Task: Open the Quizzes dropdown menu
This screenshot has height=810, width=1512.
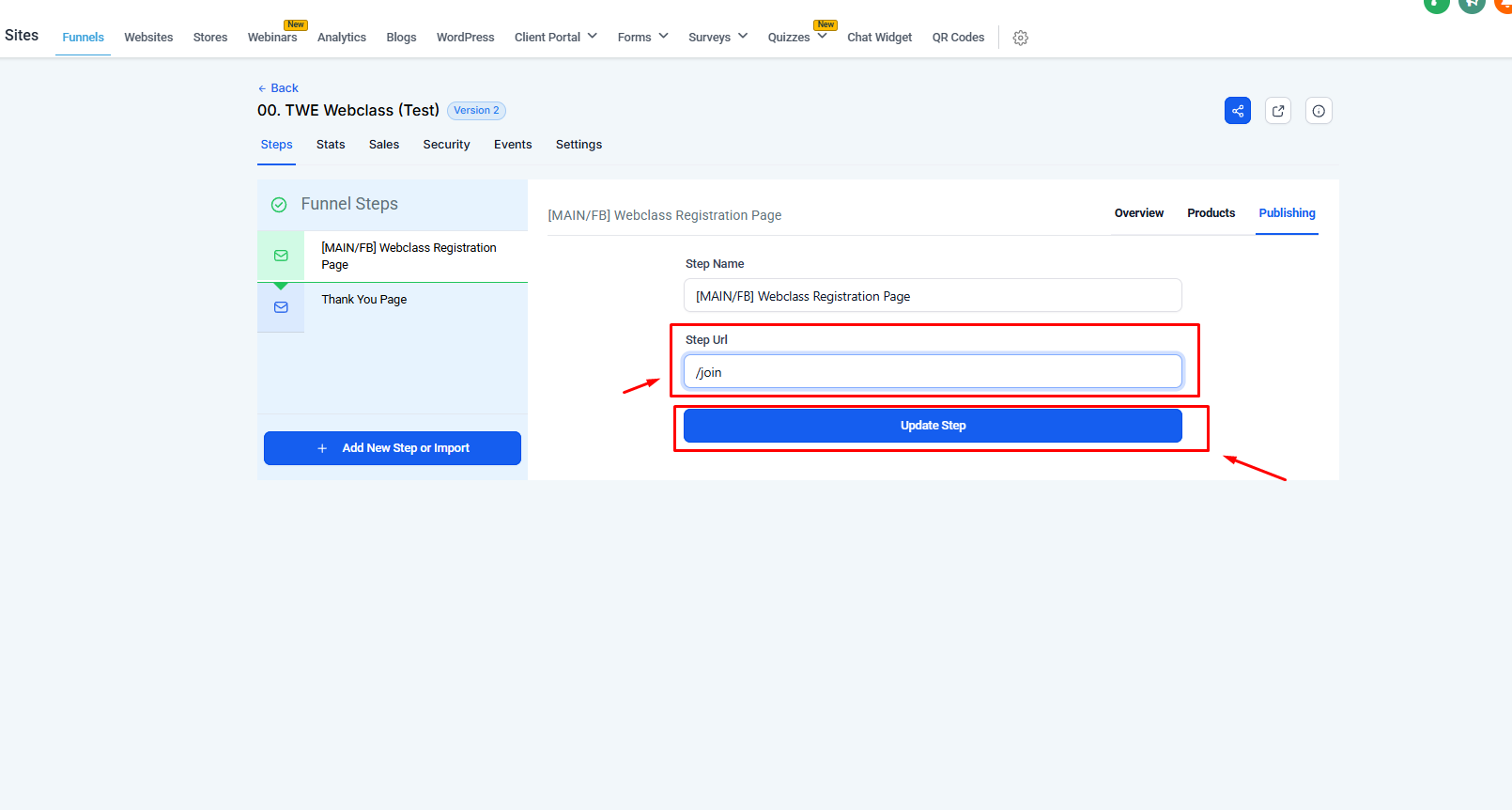Action: point(796,38)
